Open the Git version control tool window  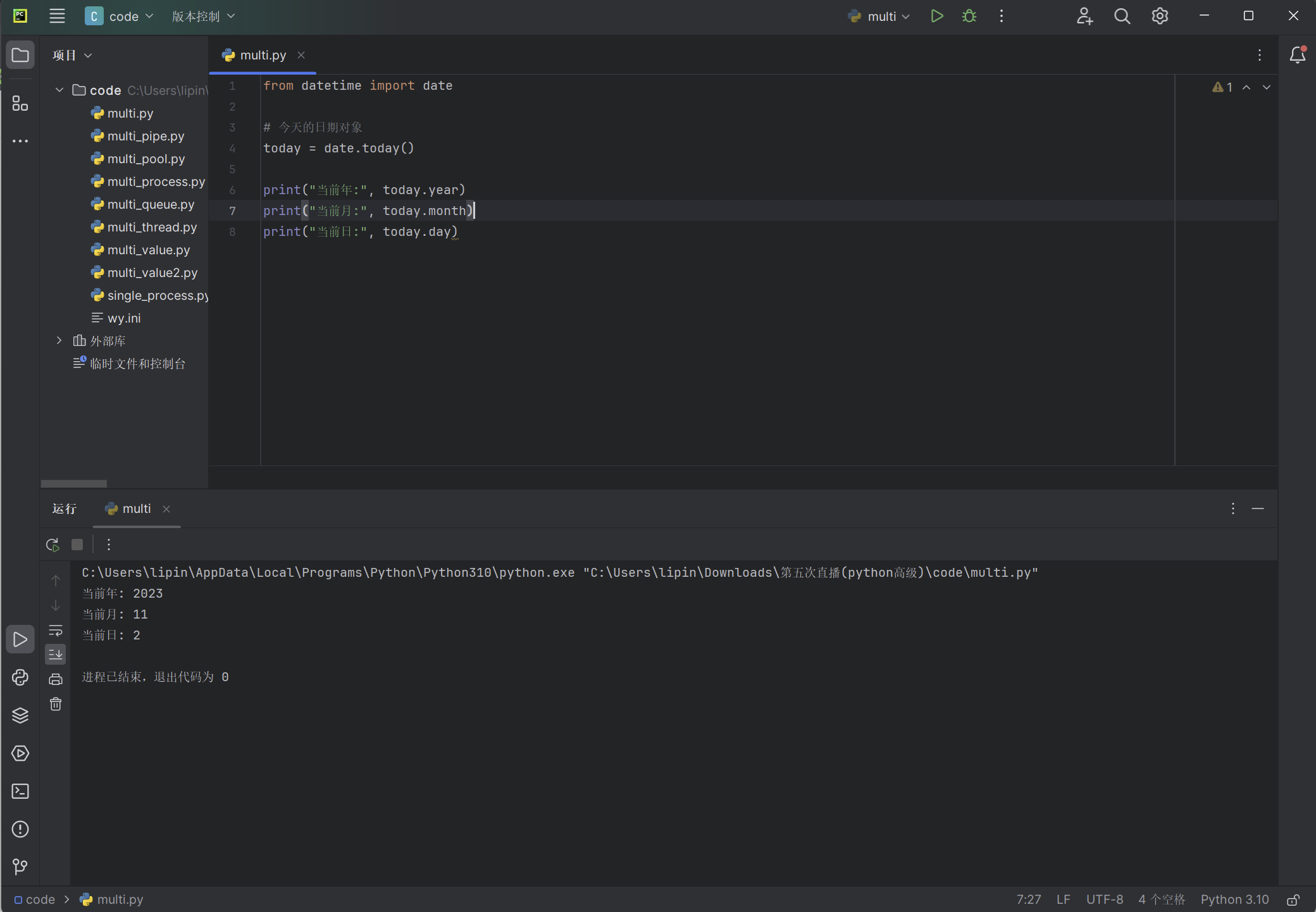point(20,866)
